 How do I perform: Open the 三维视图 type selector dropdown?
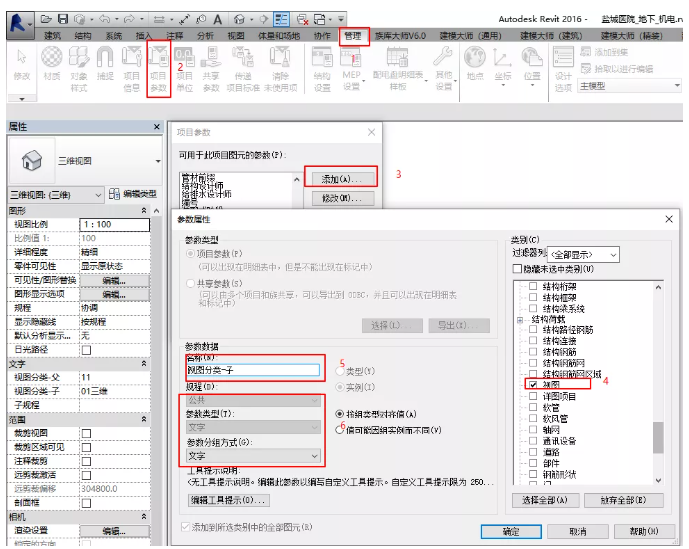click(x=86, y=161)
